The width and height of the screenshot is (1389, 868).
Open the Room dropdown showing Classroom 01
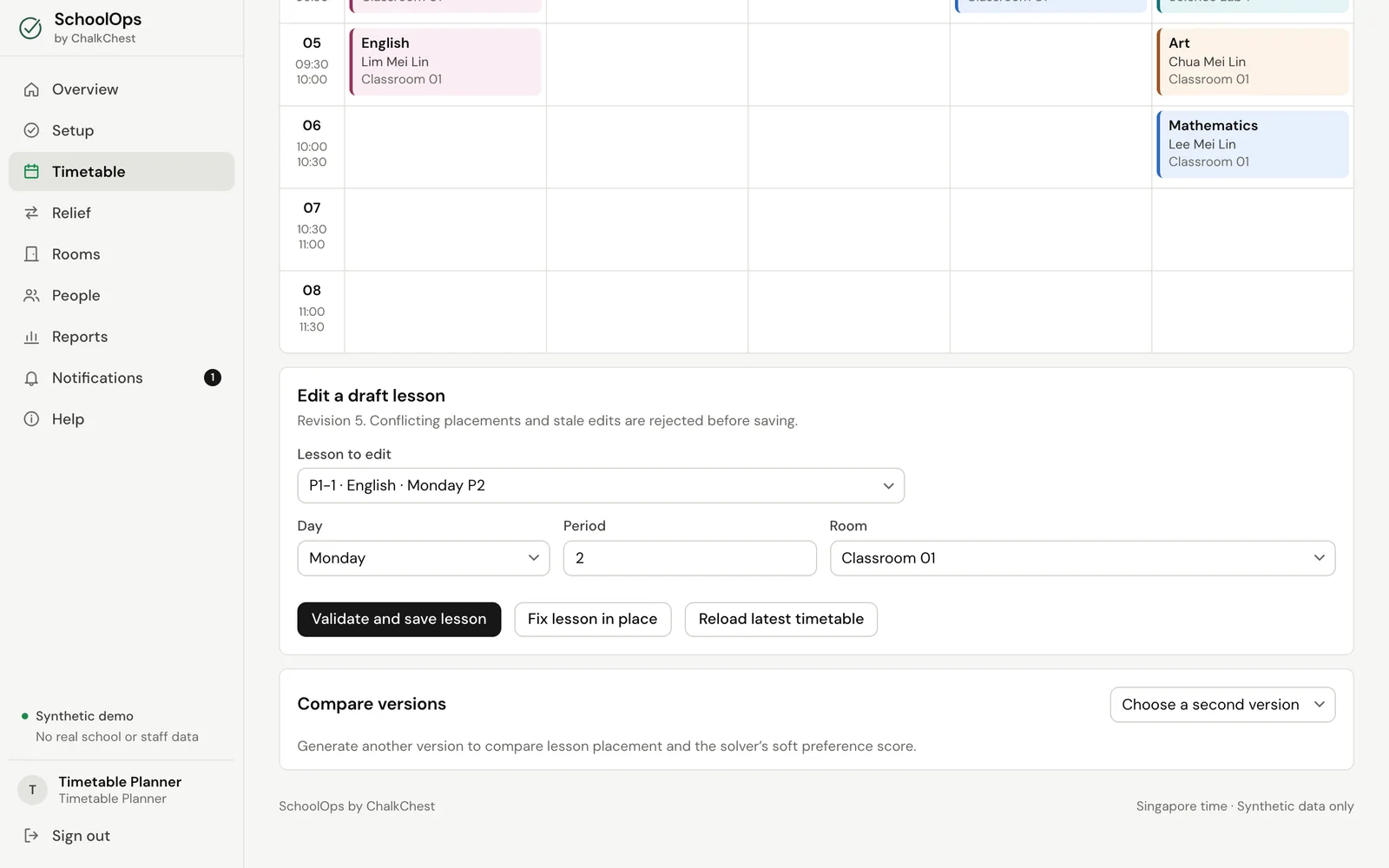tap(1083, 558)
